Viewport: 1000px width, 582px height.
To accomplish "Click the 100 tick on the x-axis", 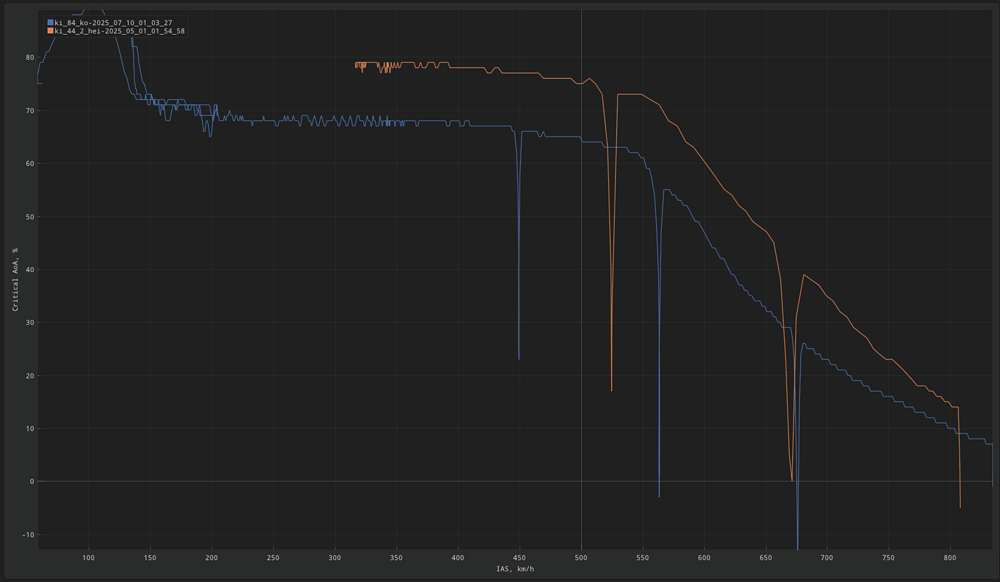I will click(x=88, y=556).
